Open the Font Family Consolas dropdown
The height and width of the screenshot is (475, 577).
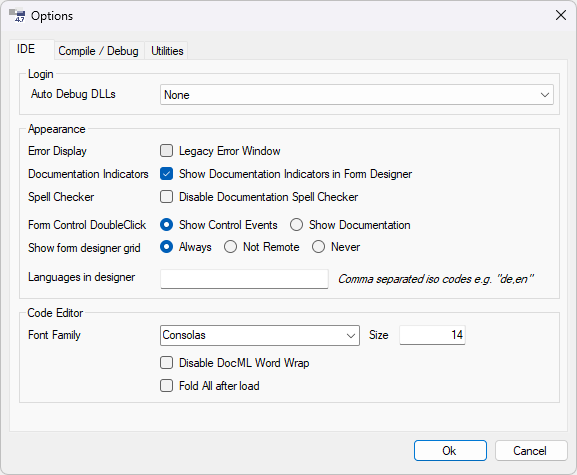click(x=260, y=335)
